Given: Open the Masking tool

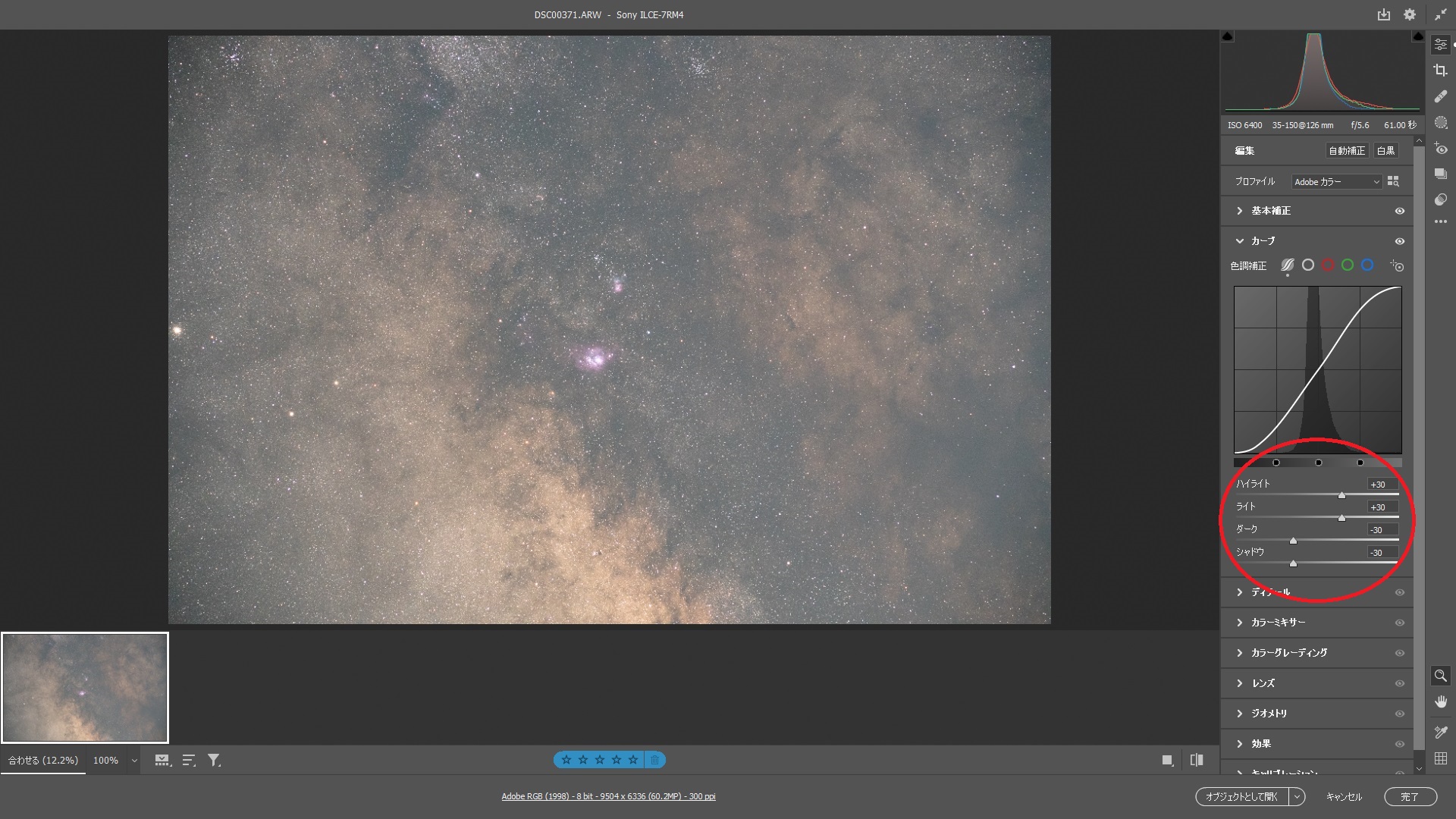Looking at the screenshot, I should 1440,122.
